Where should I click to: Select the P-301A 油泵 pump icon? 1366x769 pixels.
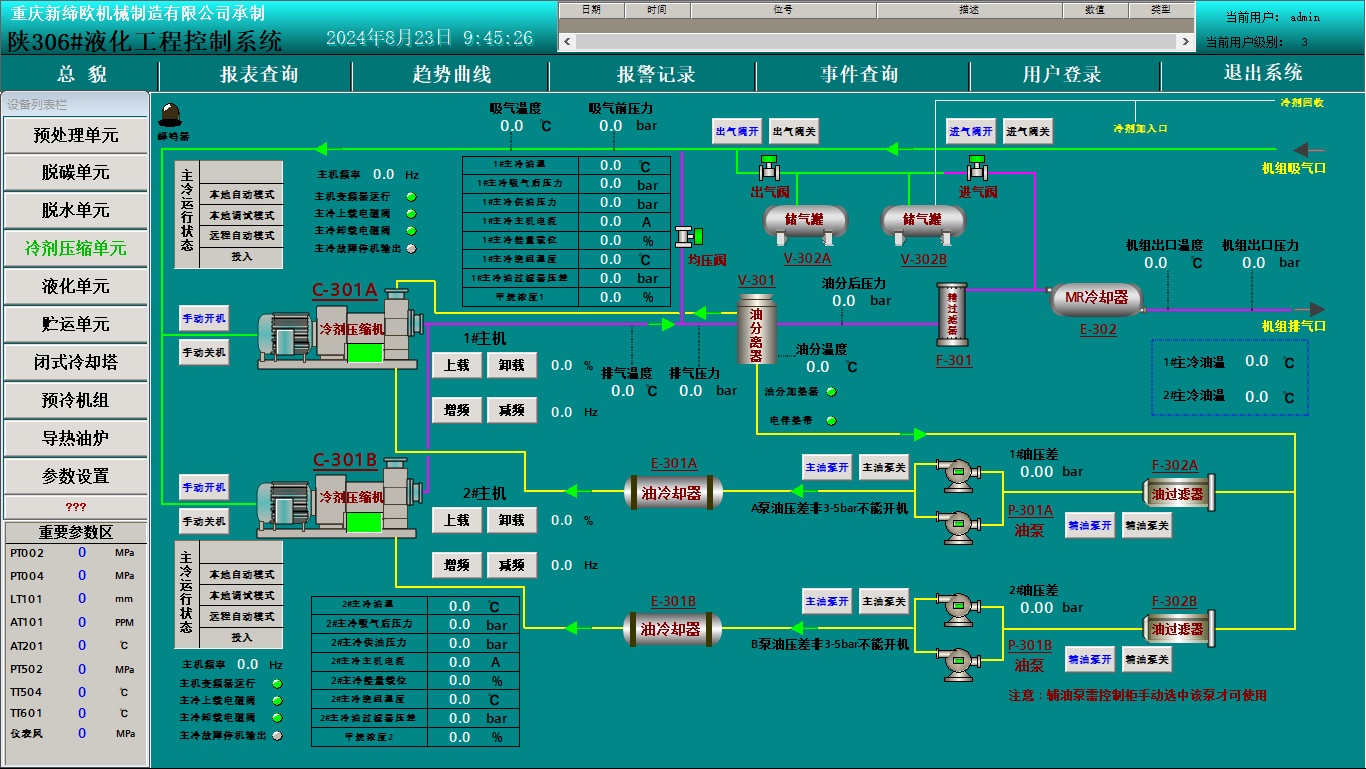(960, 470)
